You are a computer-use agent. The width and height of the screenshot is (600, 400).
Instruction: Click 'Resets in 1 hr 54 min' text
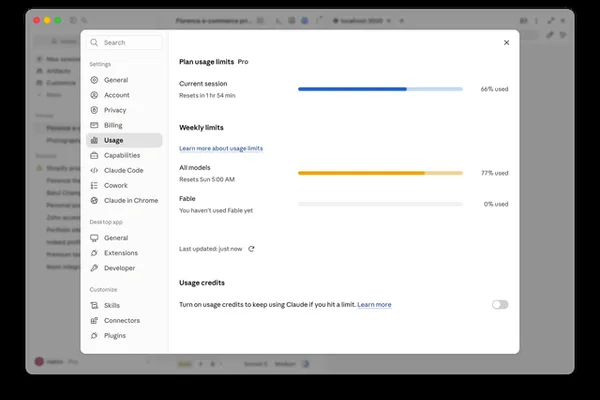[207, 96]
